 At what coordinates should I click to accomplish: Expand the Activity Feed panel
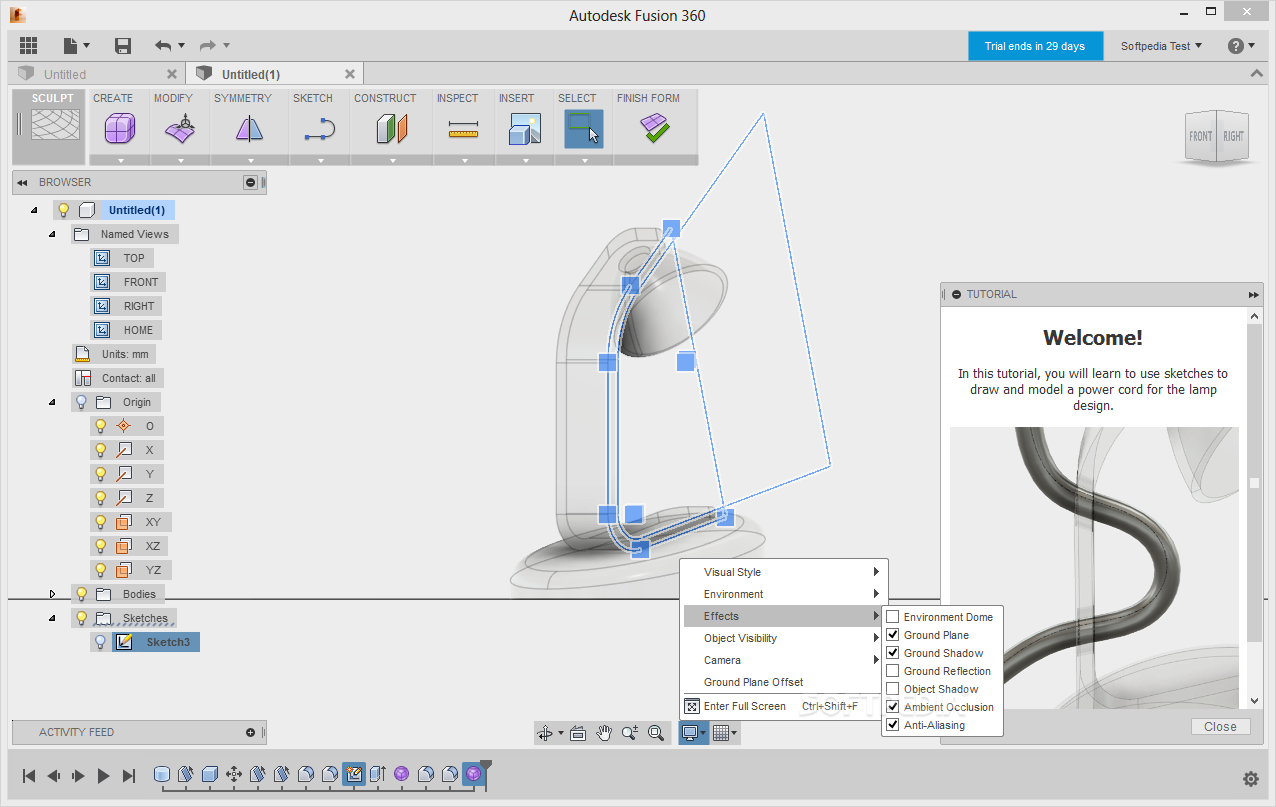coord(250,732)
